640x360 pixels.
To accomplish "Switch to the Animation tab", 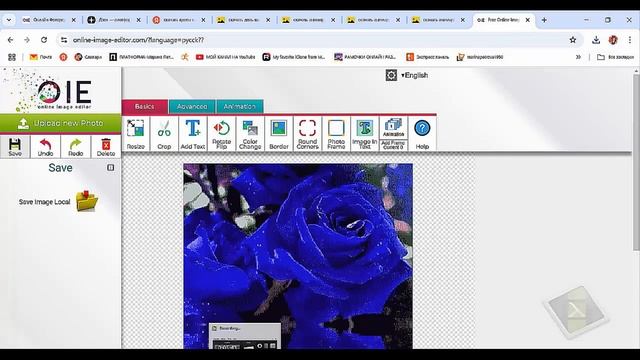I will pyautogui.click(x=240, y=107).
